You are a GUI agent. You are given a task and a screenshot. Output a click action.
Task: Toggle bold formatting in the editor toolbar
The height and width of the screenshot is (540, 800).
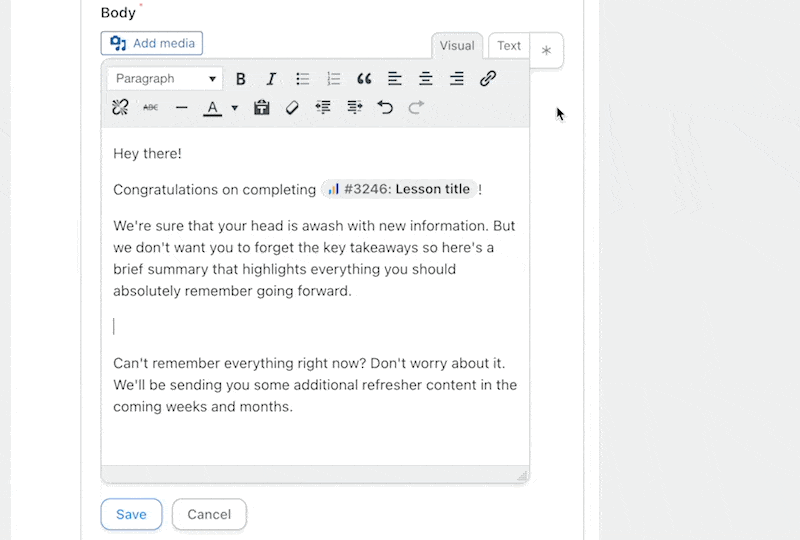point(241,79)
